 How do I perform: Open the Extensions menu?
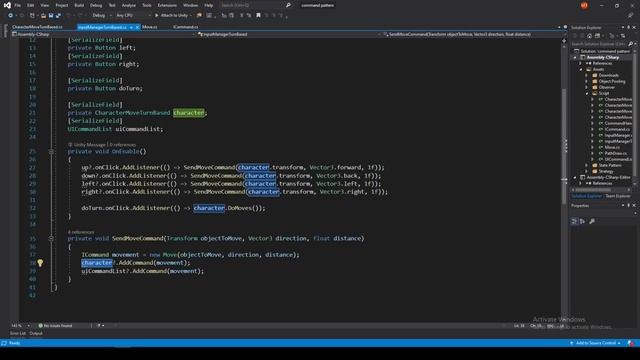click(x=167, y=5)
